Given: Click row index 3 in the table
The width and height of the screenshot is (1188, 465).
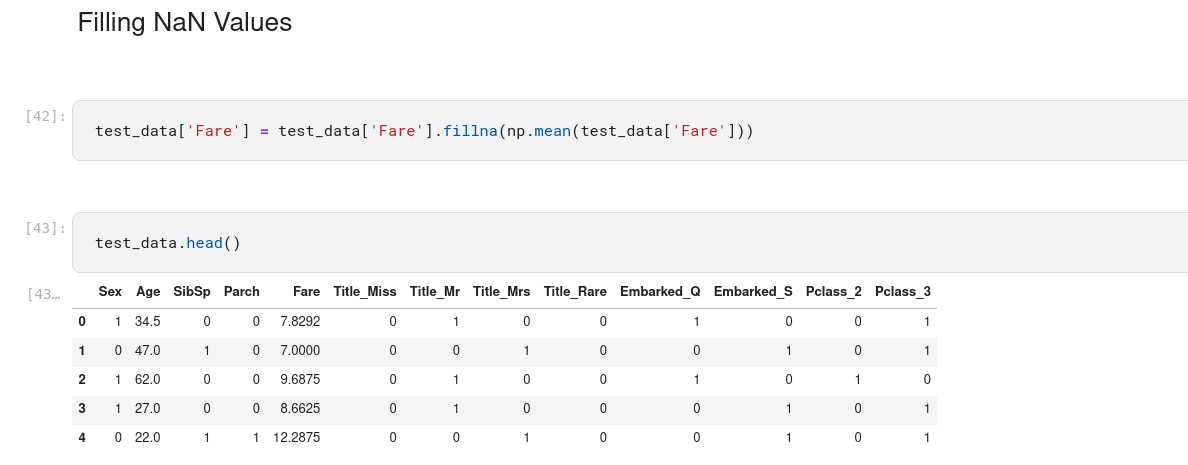Looking at the screenshot, I should coord(82,409).
